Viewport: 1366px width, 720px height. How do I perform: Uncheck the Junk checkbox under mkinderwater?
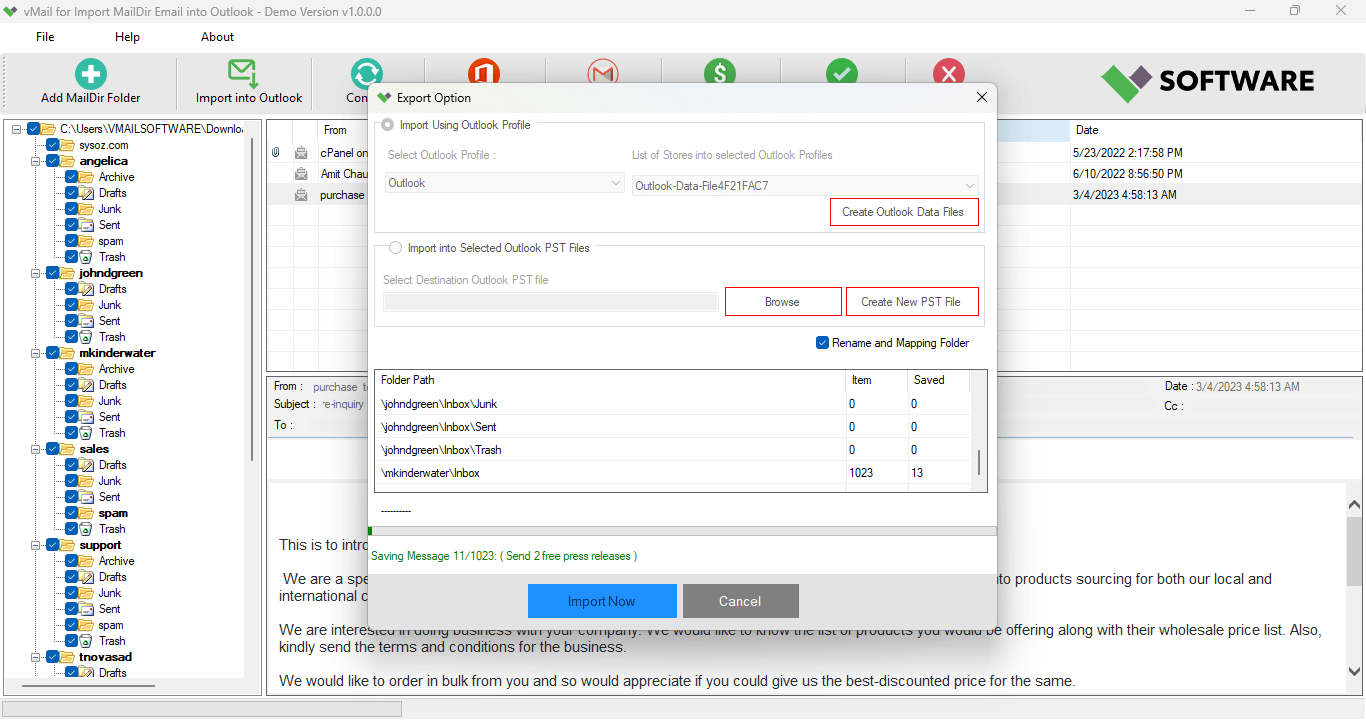[72, 401]
